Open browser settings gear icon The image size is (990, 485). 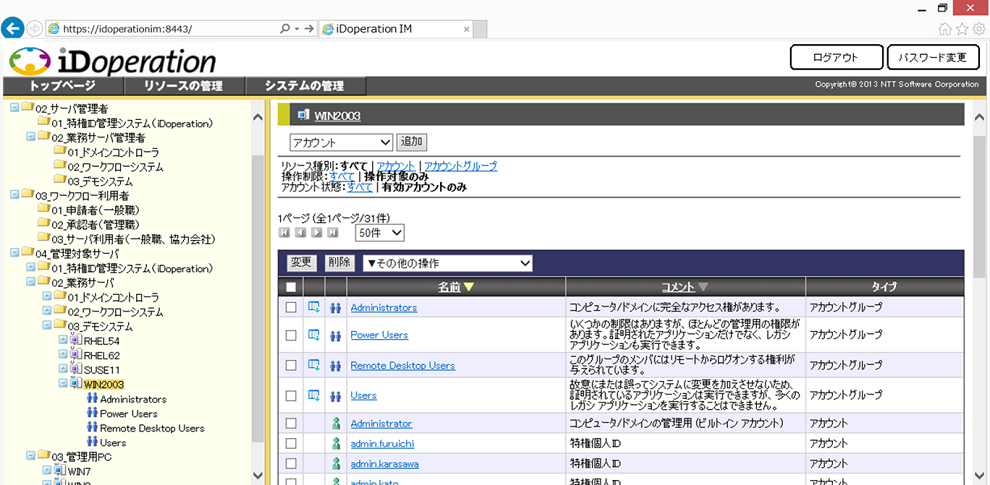[979, 28]
